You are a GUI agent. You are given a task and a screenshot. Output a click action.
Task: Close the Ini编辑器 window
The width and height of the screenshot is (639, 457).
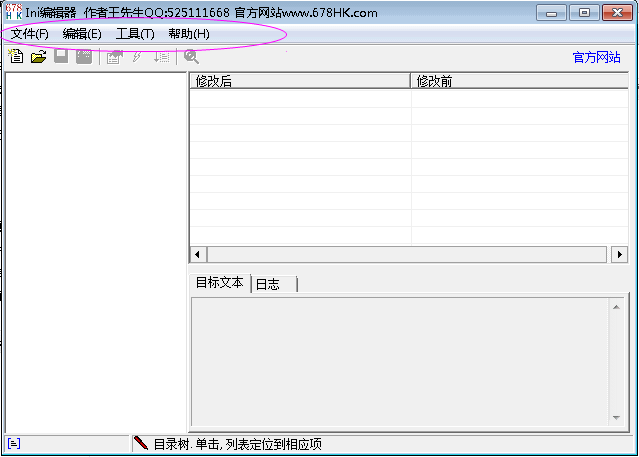click(617, 13)
